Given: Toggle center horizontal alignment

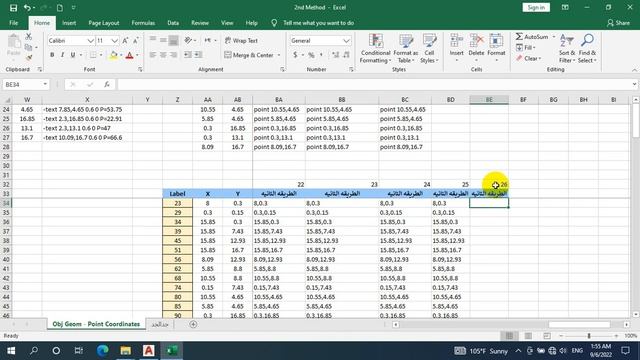Looking at the screenshot, I should (163, 55).
